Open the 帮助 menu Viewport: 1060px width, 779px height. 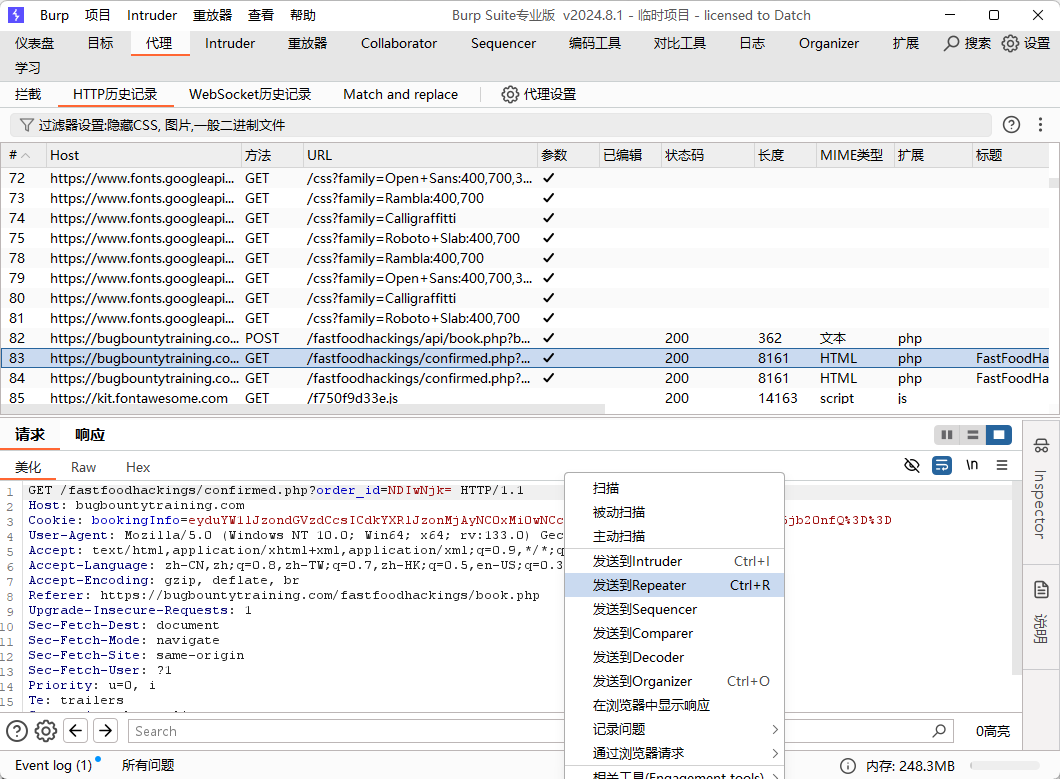pos(302,15)
